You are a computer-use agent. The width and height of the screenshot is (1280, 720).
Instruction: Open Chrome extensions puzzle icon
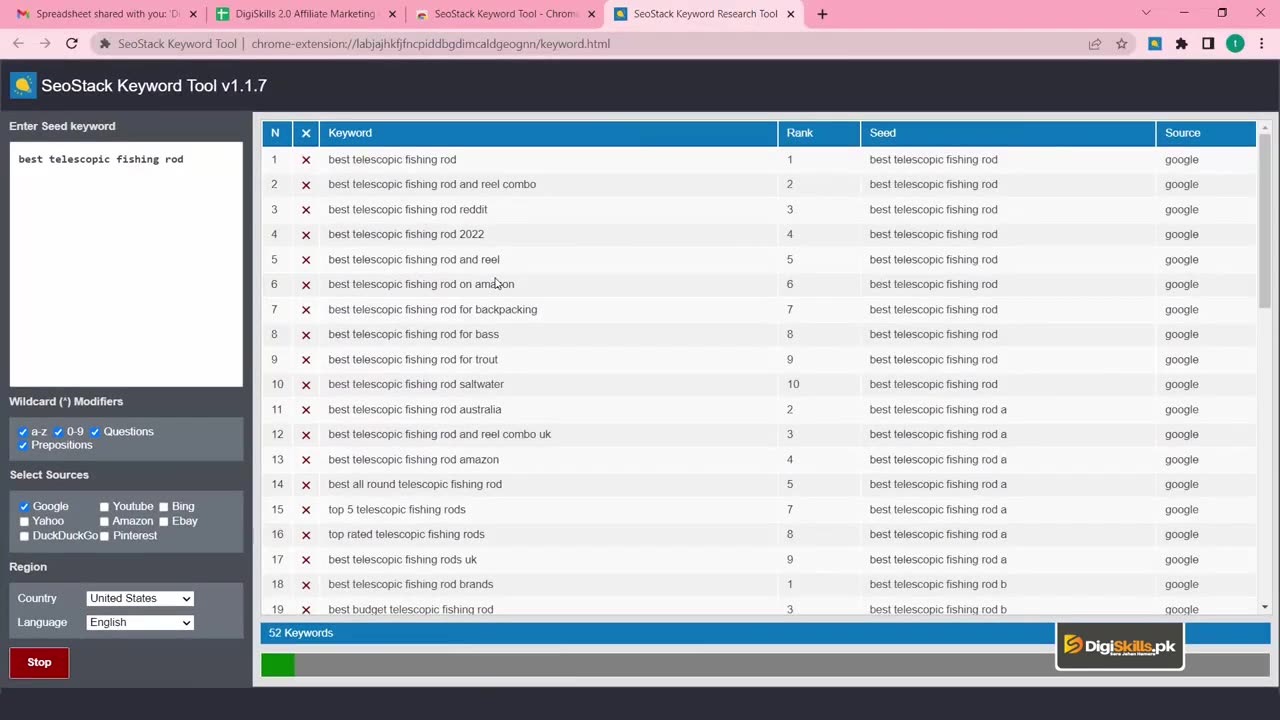(x=1182, y=44)
